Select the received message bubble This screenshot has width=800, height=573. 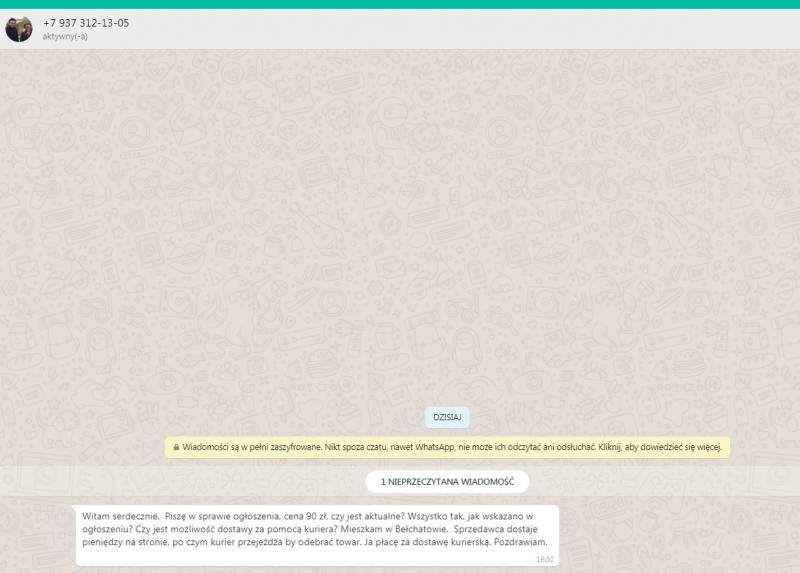click(317, 535)
